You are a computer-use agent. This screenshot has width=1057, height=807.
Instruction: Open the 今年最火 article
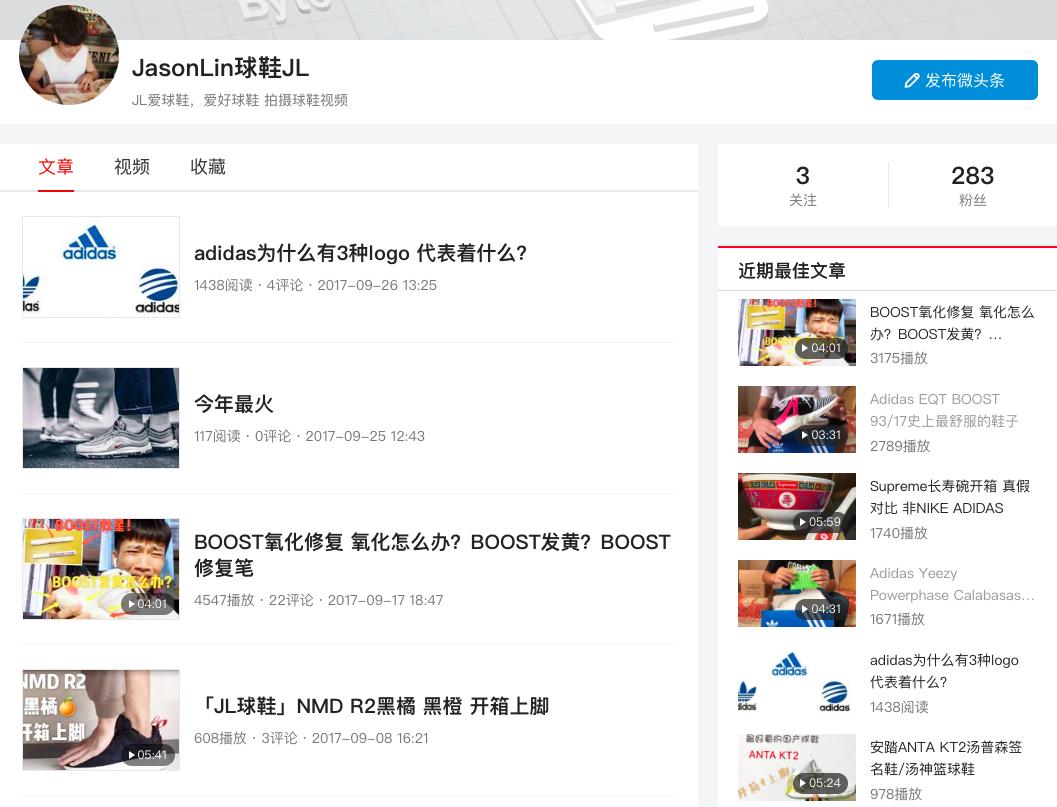pos(233,404)
